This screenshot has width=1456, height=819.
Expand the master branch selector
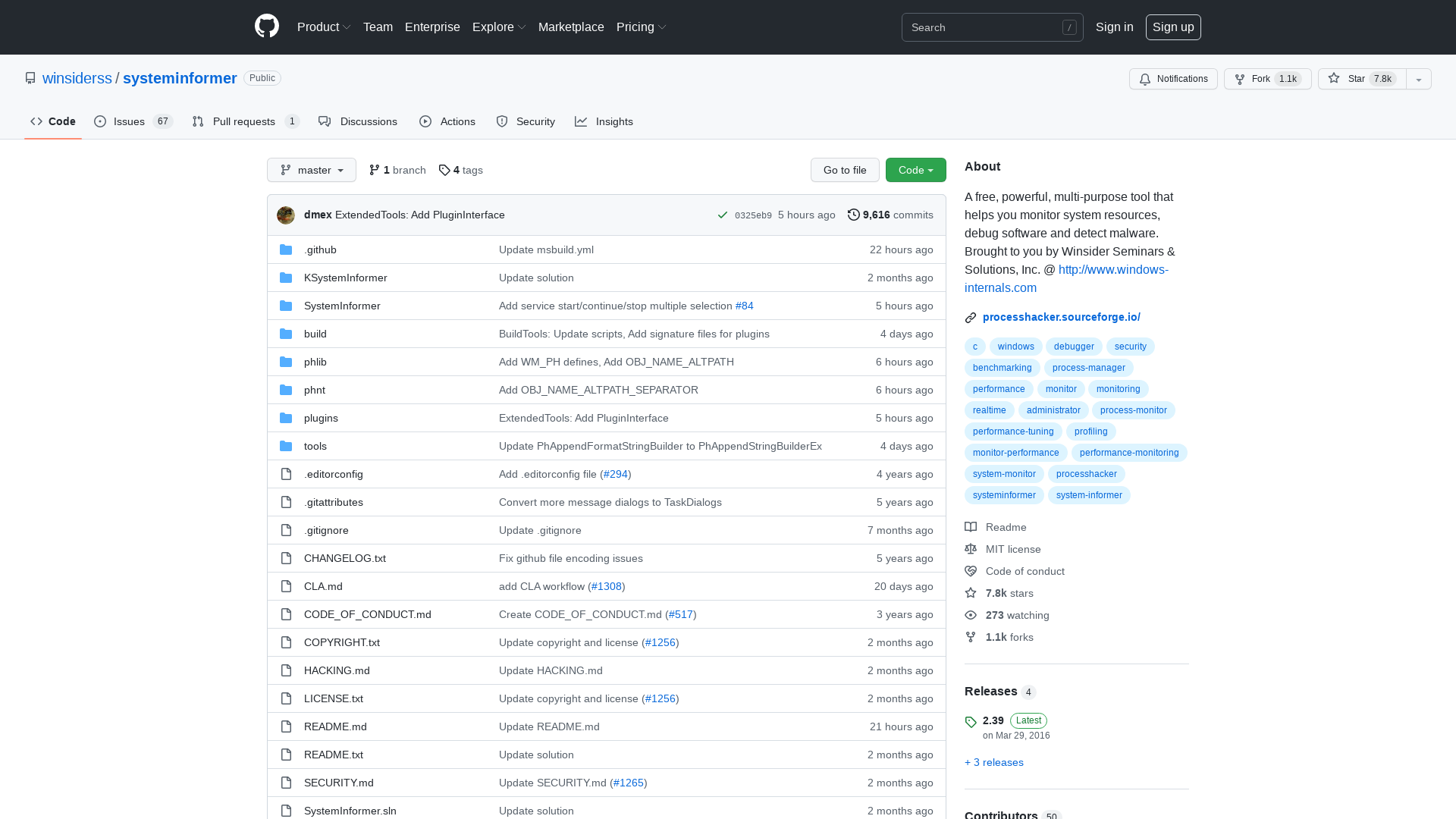[311, 170]
